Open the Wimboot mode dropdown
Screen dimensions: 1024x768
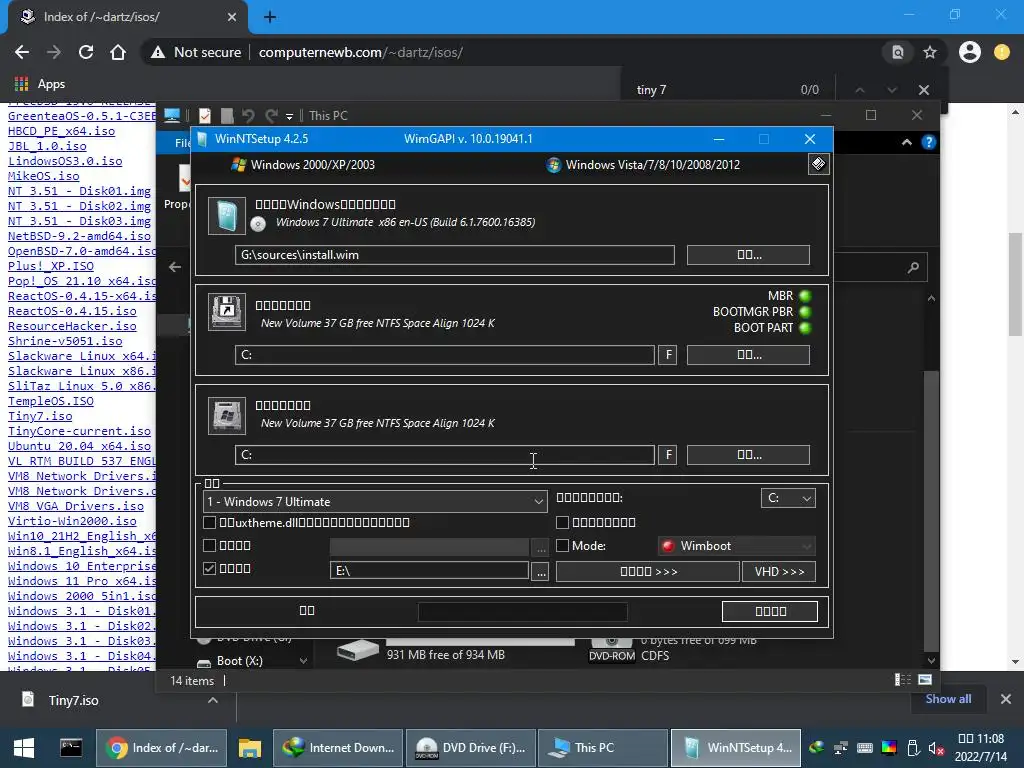(x=737, y=546)
